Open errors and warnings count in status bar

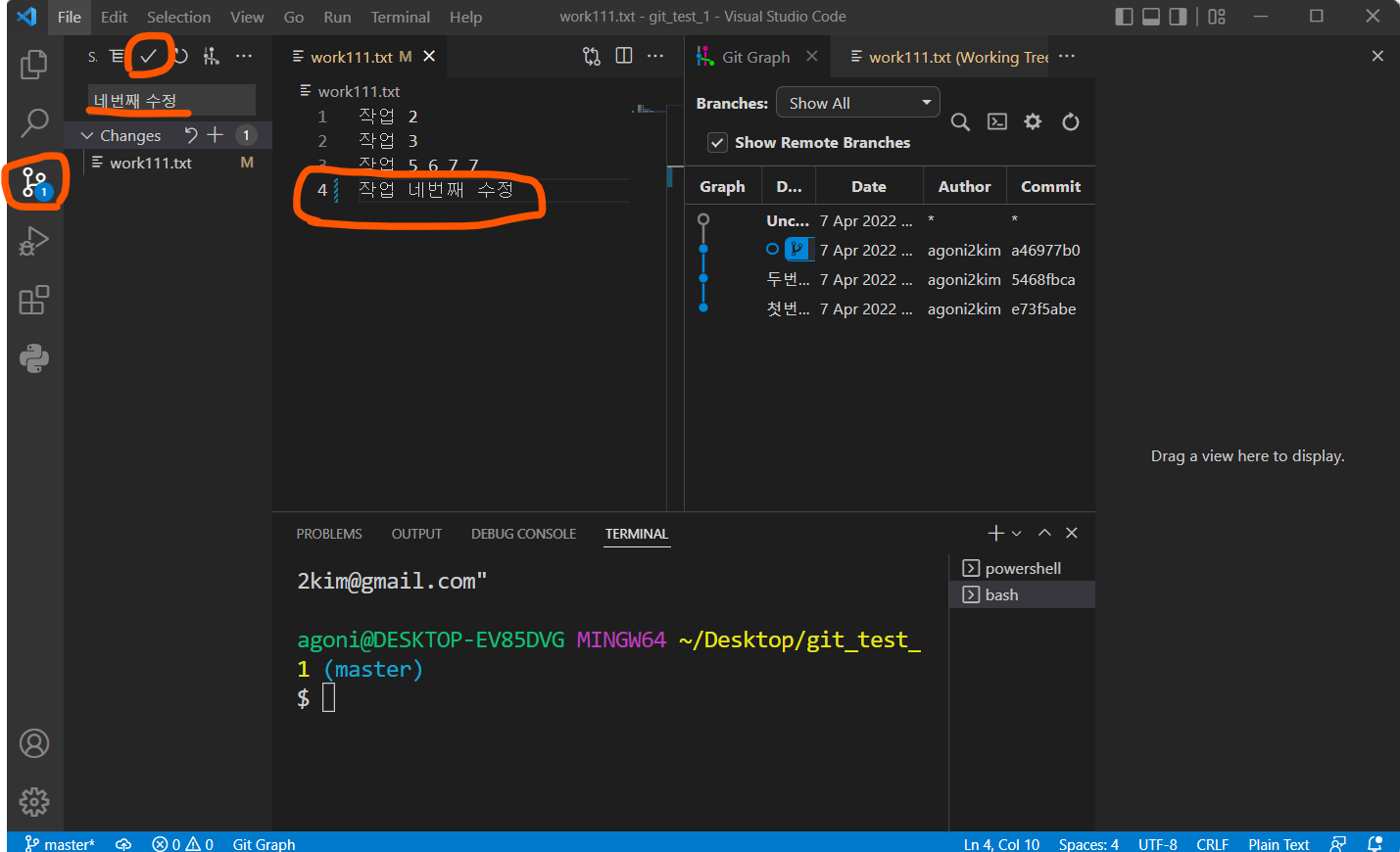click(x=183, y=843)
